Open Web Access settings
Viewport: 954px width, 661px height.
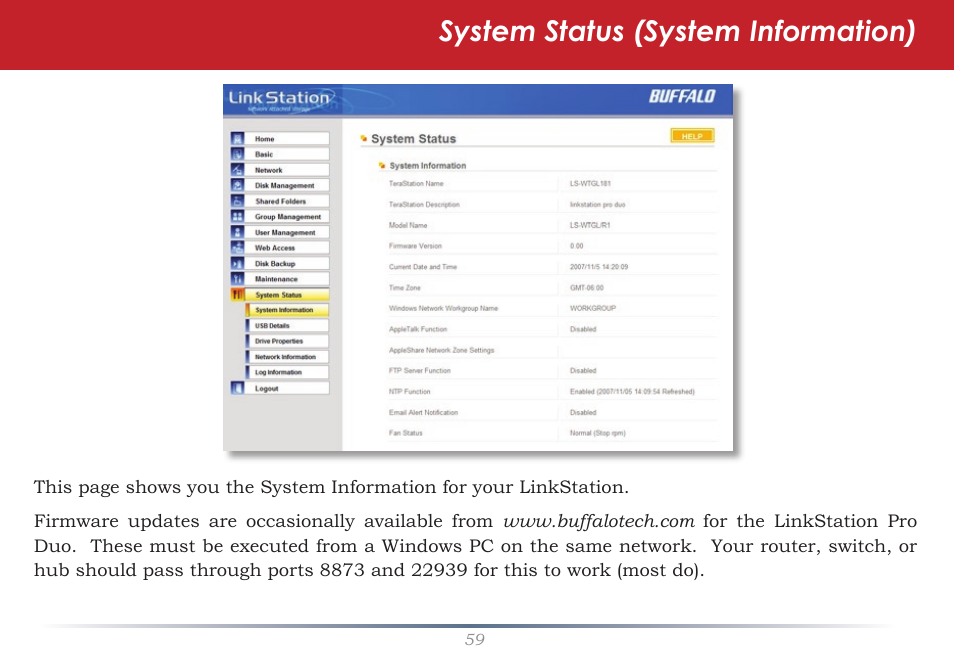(x=287, y=248)
